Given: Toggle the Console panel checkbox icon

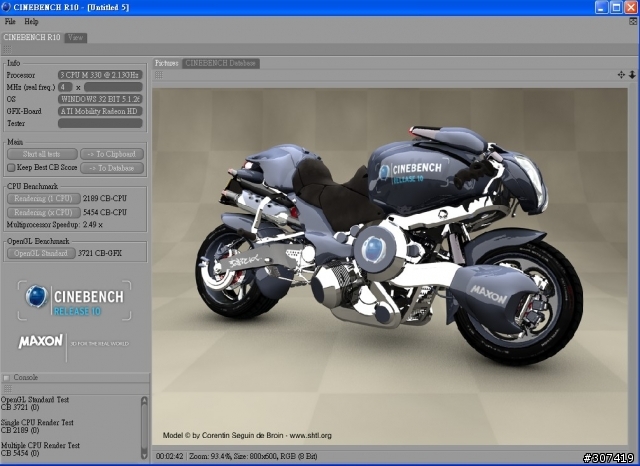Looking at the screenshot, I should click(6, 378).
